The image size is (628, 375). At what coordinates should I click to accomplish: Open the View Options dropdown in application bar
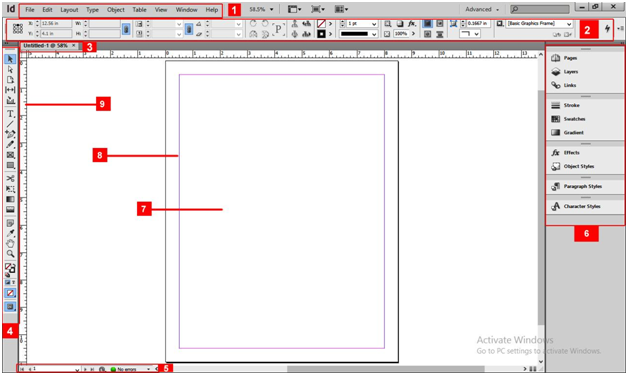coord(294,9)
